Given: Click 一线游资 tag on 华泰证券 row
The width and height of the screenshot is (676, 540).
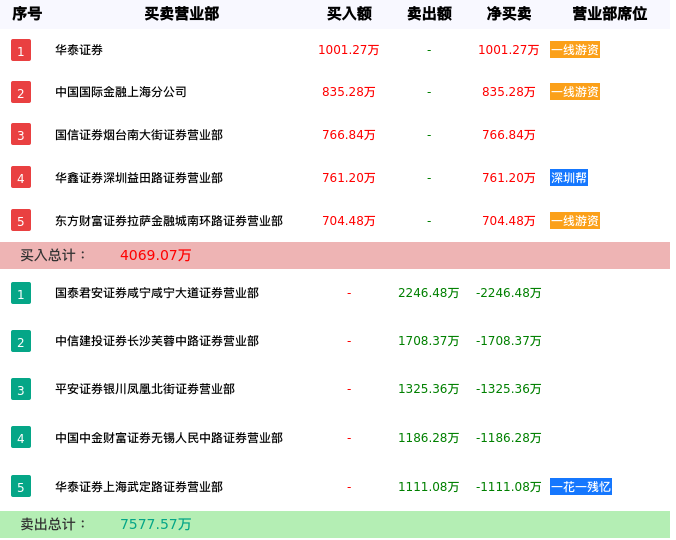Looking at the screenshot, I should pyautogui.click(x=575, y=50).
